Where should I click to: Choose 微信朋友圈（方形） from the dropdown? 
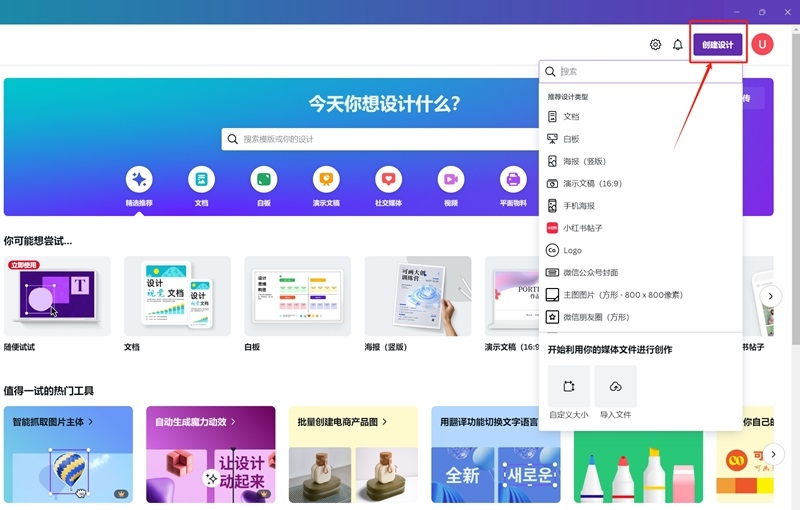click(640, 317)
